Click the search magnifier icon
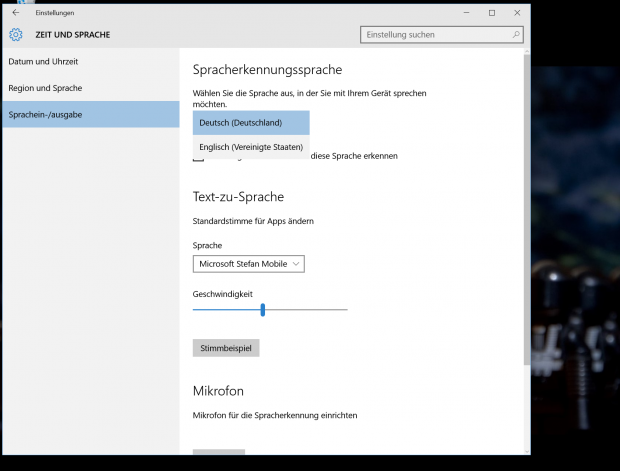Viewport: 620px width, 471px height. pyautogui.click(x=516, y=35)
